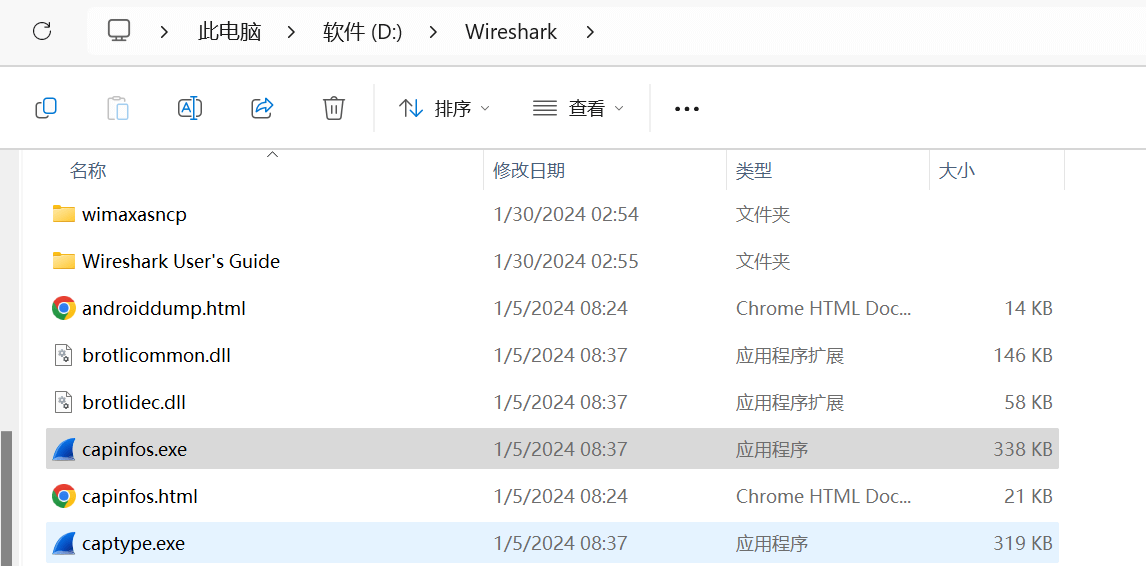
Task: Click the 146 KB size cell
Action: (1023, 355)
